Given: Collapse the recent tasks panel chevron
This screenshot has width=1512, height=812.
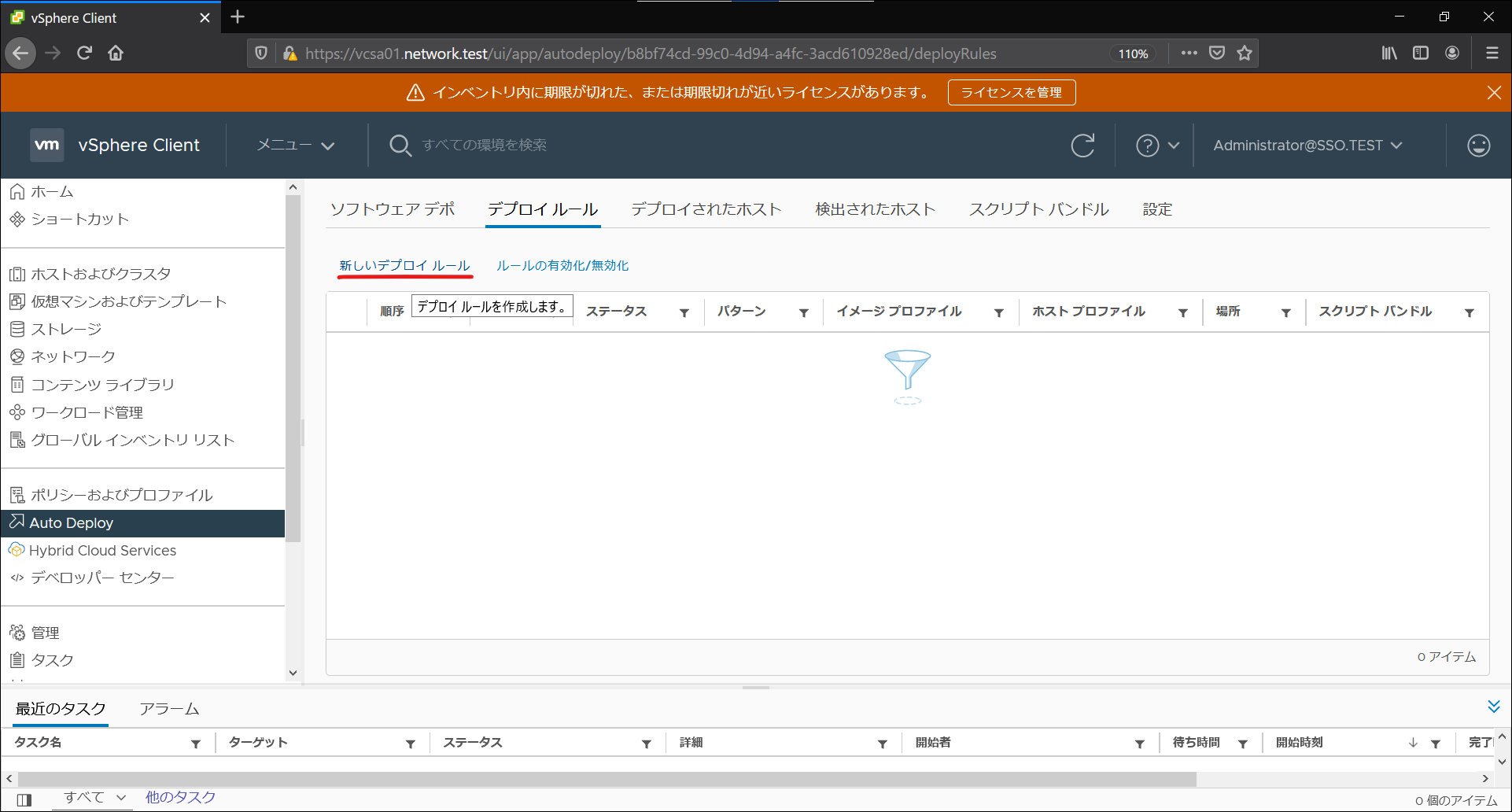Looking at the screenshot, I should tap(1494, 706).
